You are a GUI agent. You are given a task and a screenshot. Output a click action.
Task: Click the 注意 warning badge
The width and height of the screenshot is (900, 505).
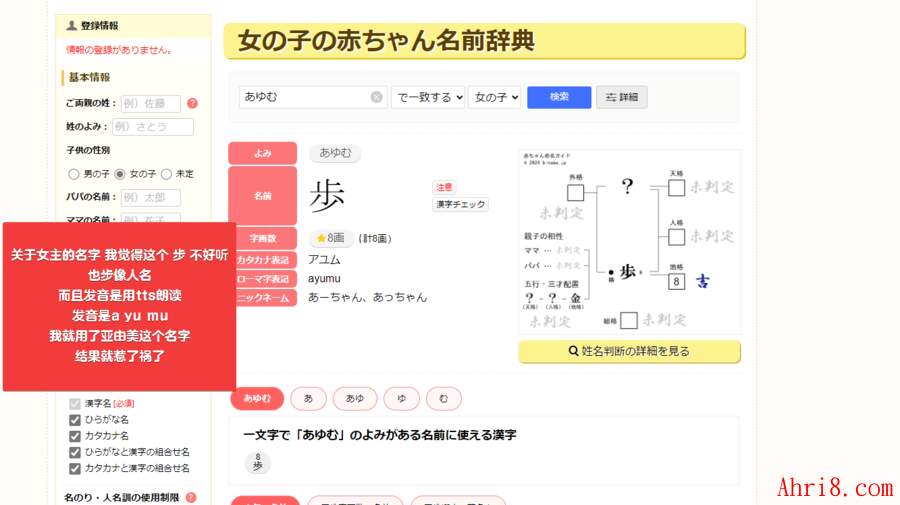coord(444,187)
